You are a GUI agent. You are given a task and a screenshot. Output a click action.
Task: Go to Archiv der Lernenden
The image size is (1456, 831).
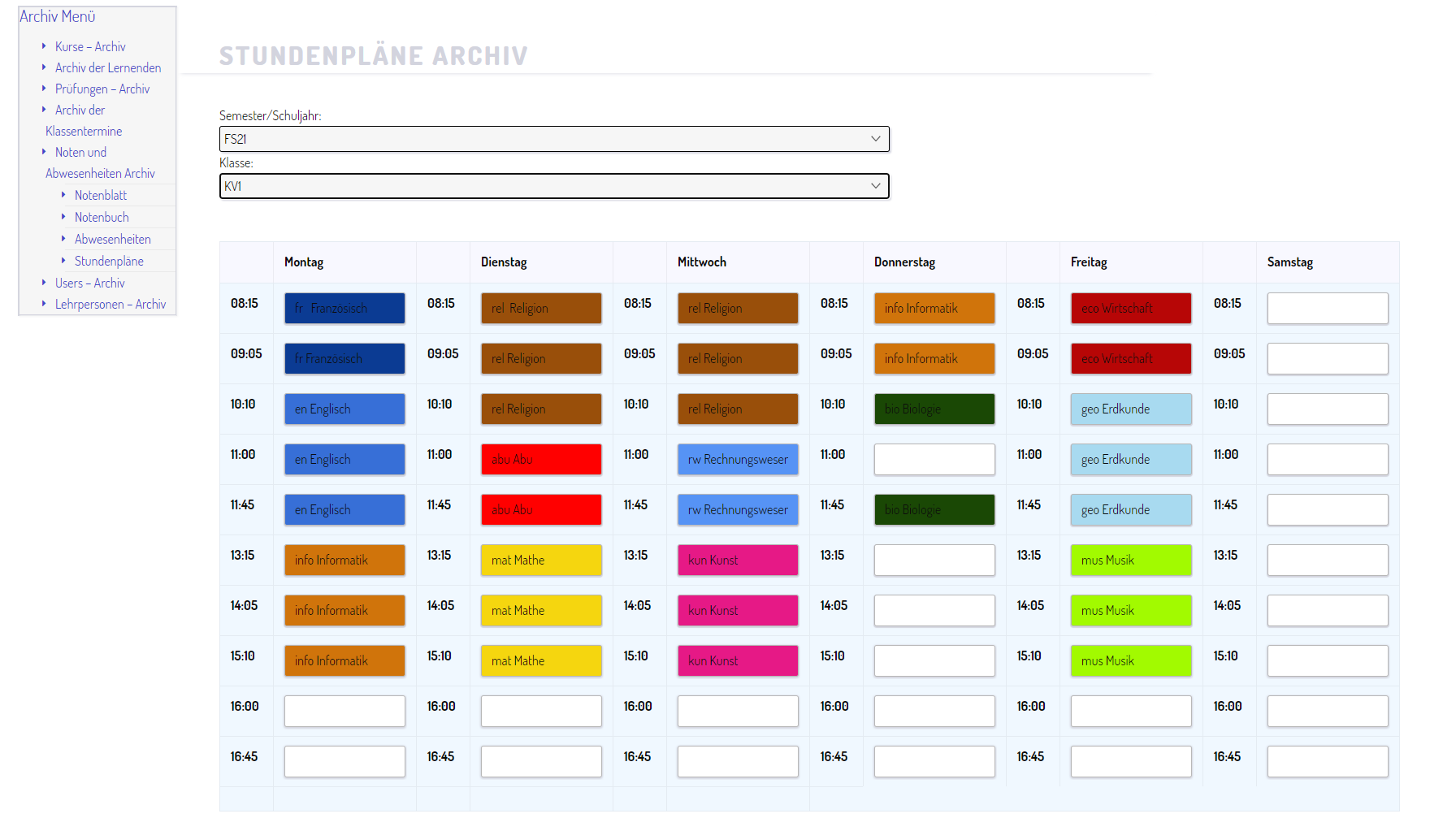[107, 67]
